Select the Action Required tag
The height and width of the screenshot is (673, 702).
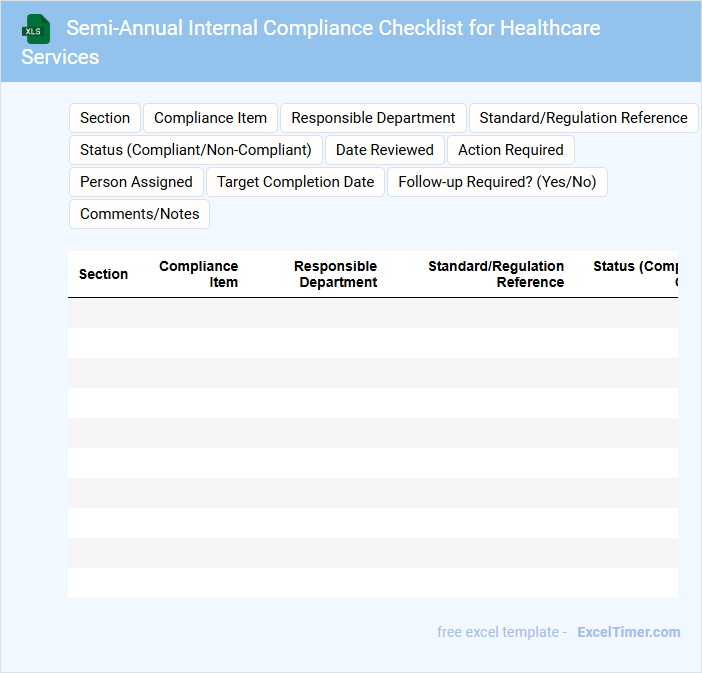[x=511, y=150]
